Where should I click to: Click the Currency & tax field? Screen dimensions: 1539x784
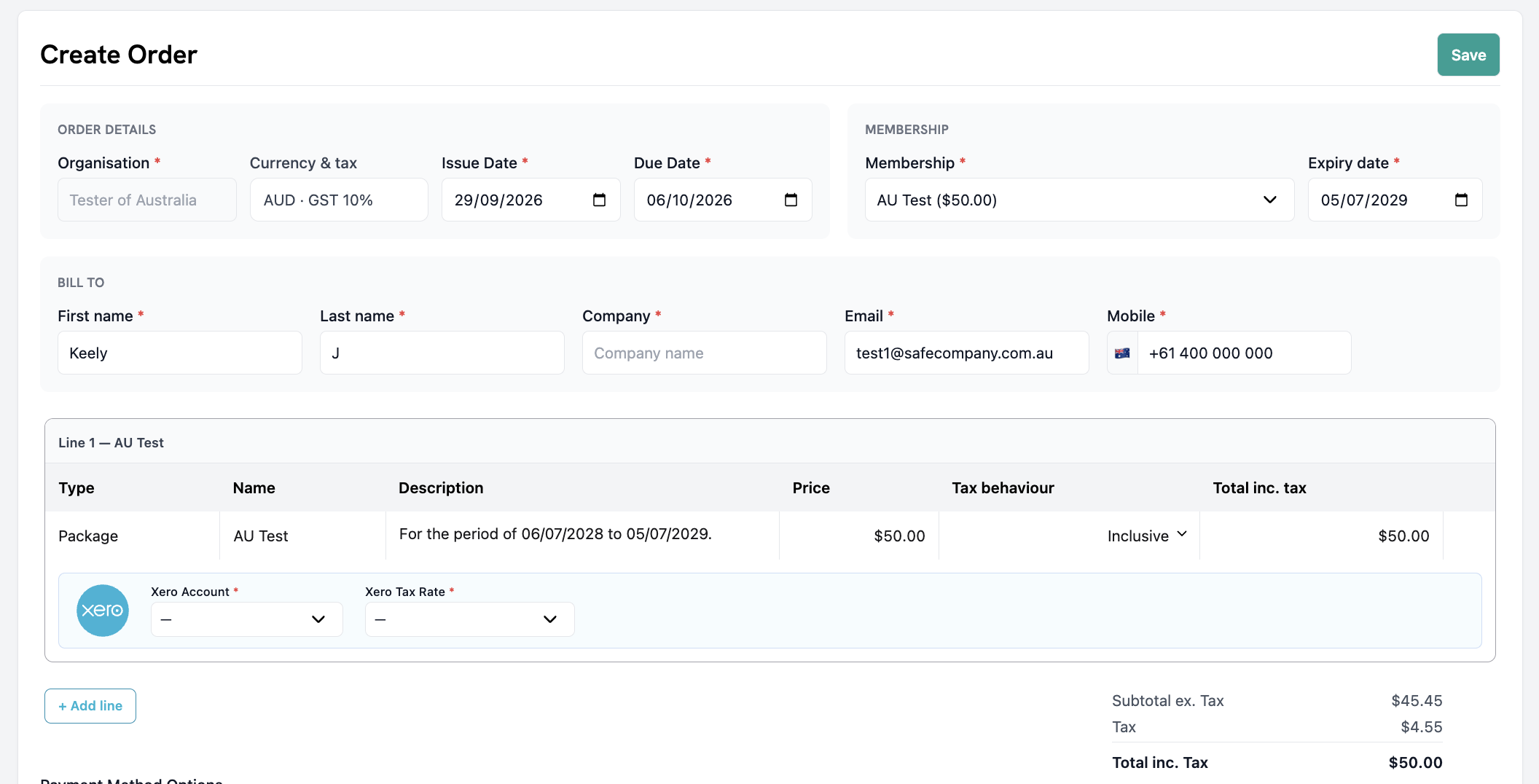[x=339, y=200]
